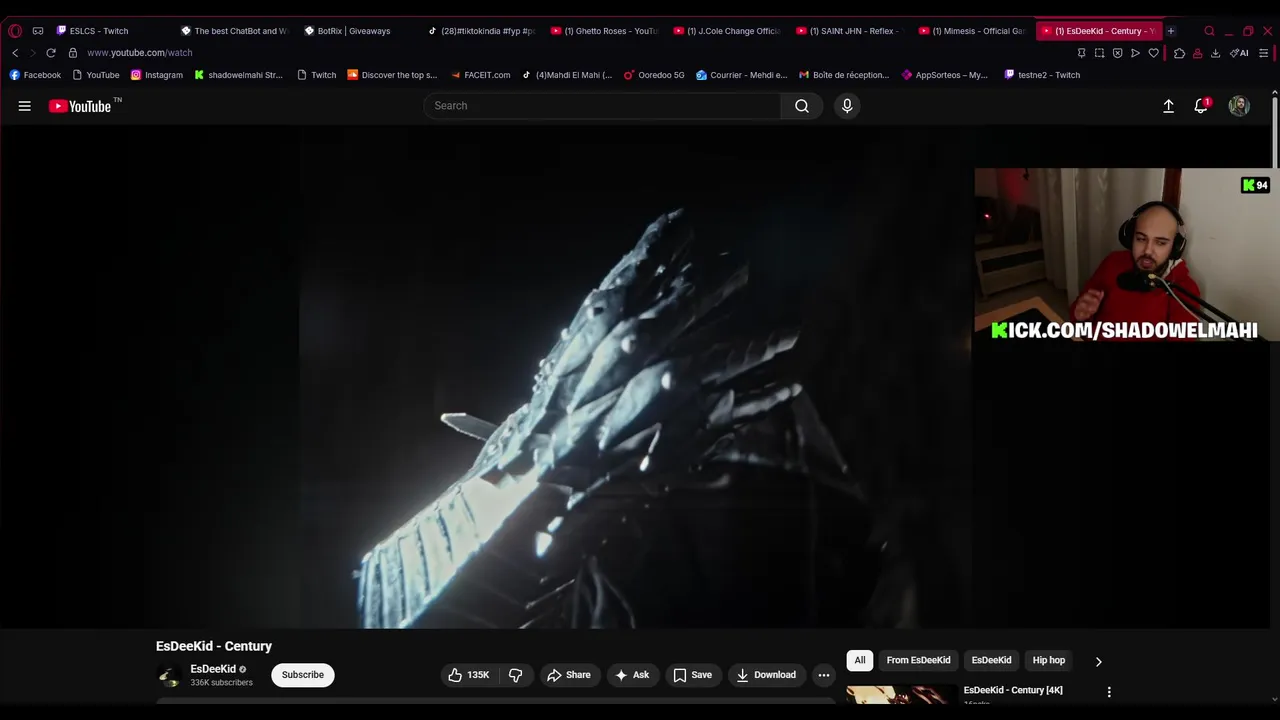Open the Opera AI assistant
Image resolution: width=1280 pixels, height=720 pixels.
[1239, 53]
